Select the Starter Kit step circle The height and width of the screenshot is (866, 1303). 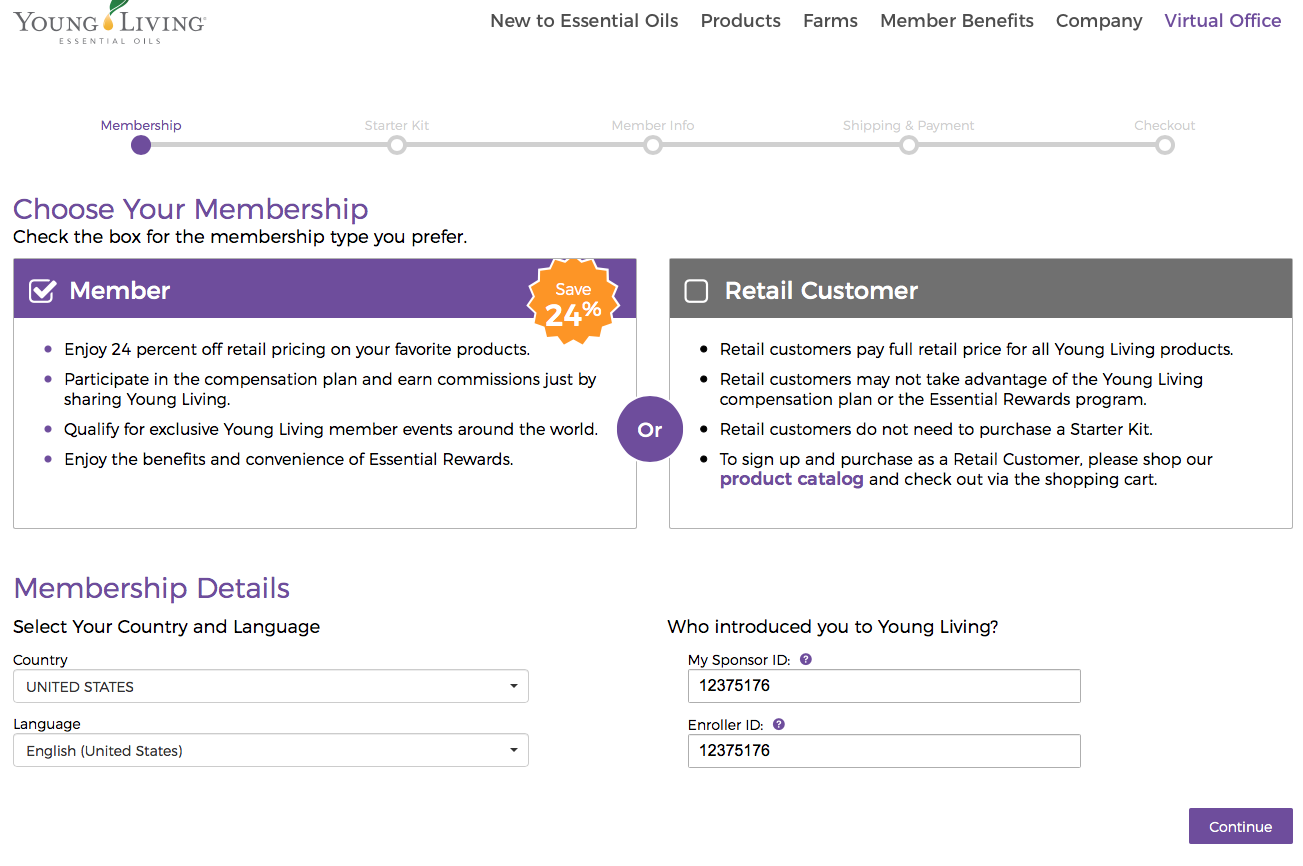pos(397,145)
